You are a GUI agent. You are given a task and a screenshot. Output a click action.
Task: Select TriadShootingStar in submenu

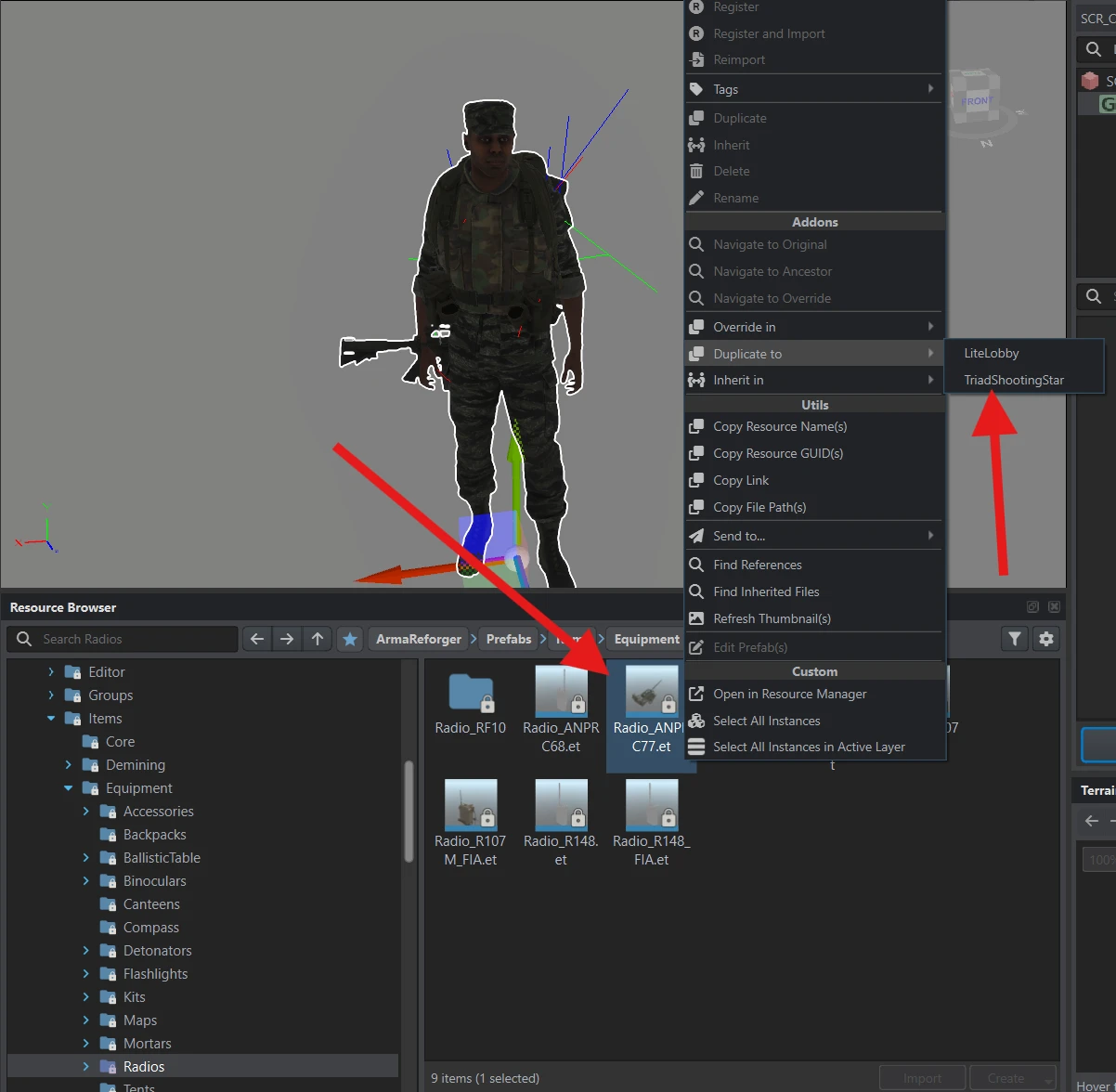(x=1024, y=380)
